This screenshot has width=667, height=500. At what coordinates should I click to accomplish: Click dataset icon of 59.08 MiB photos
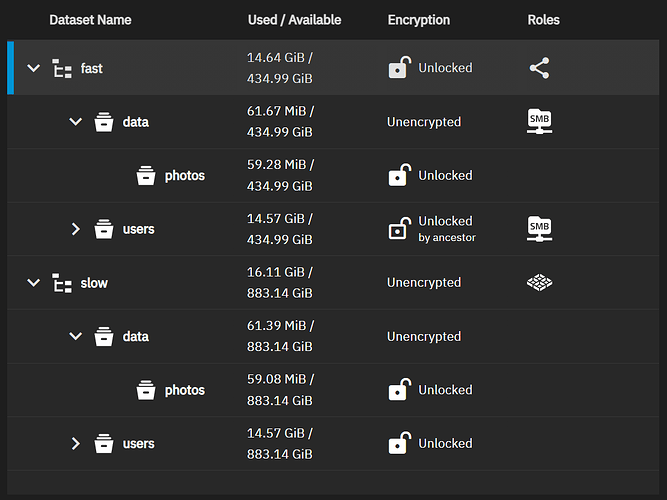point(146,390)
